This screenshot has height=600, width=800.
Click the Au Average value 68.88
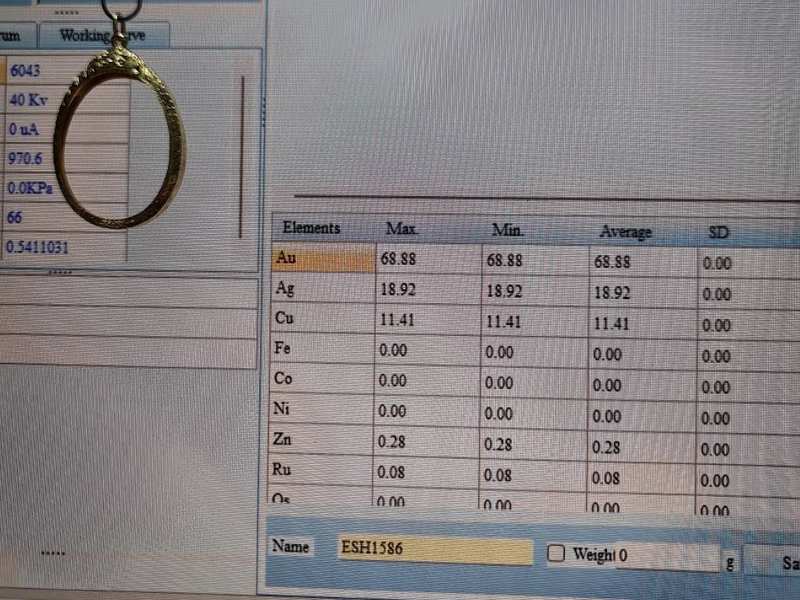[612, 262]
